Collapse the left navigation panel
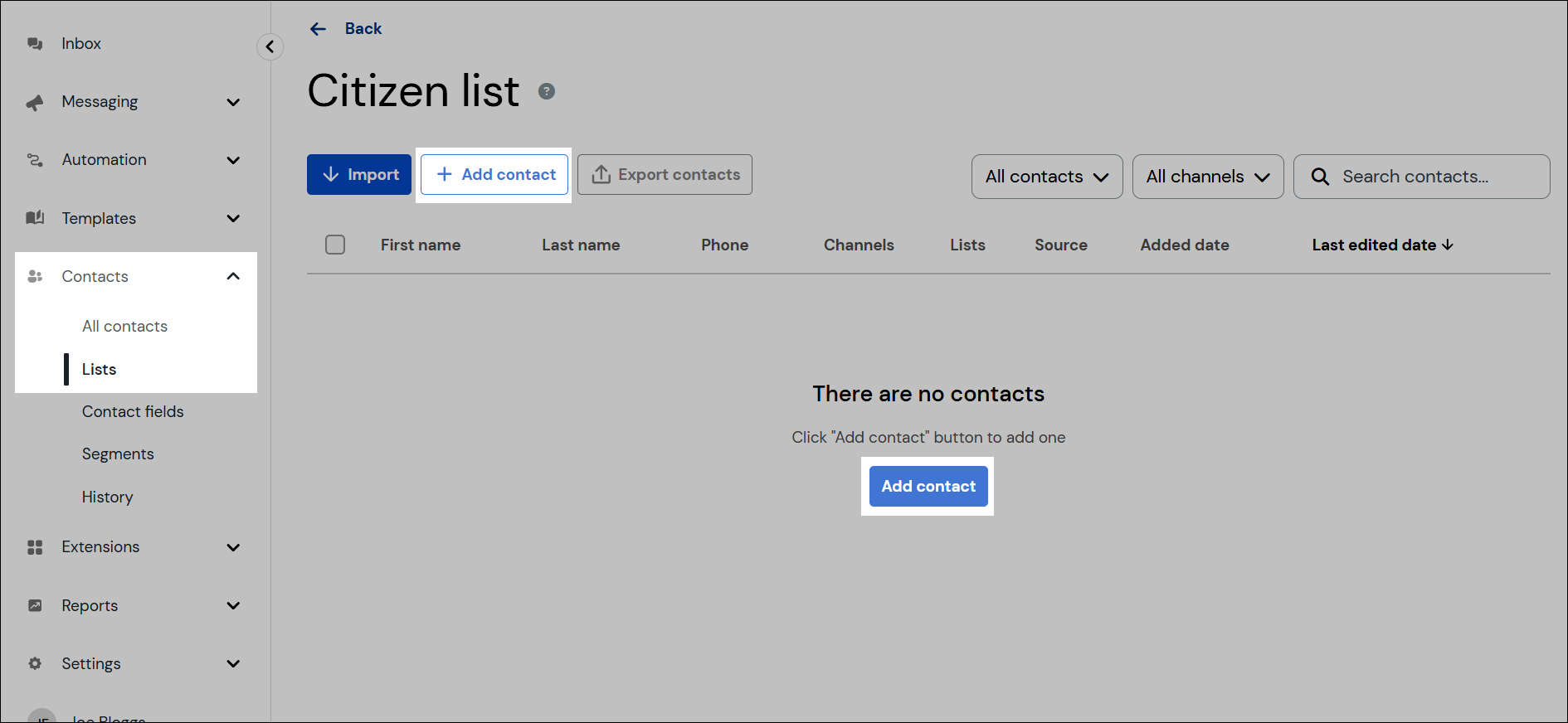Screen dimensions: 1568x723 pyautogui.click(x=270, y=46)
